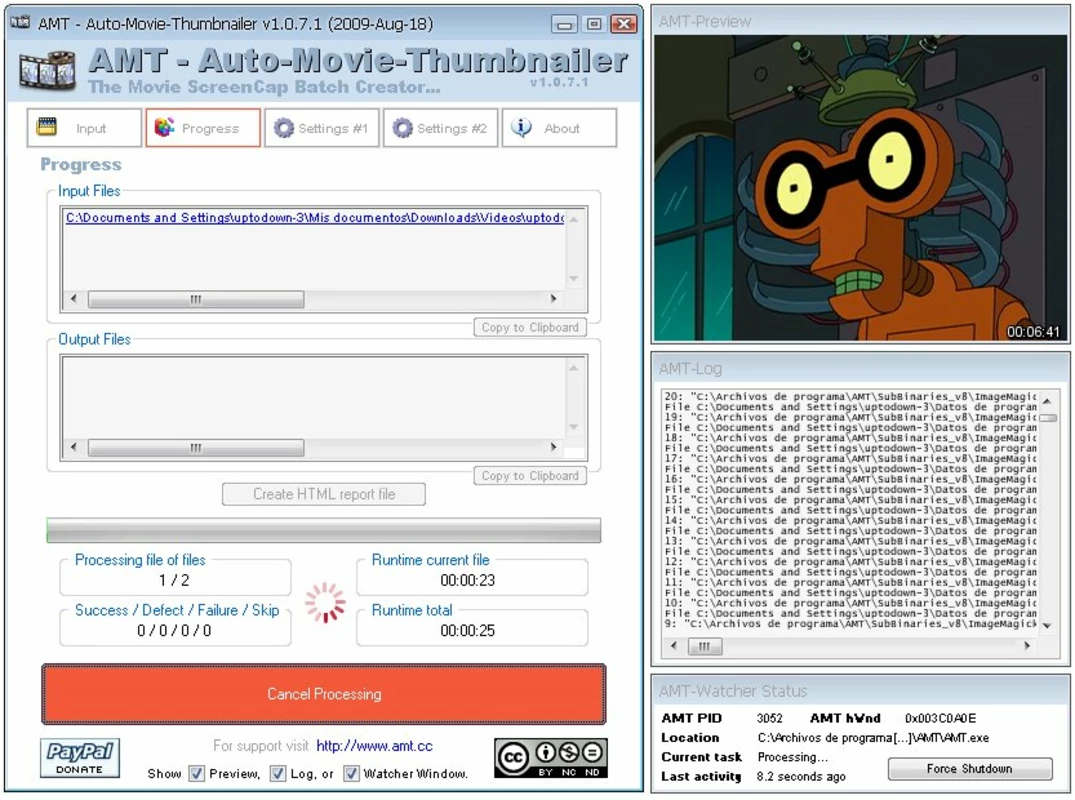Click the Settings #1 gear icon
This screenshot has width=1075, height=800.
283,128
